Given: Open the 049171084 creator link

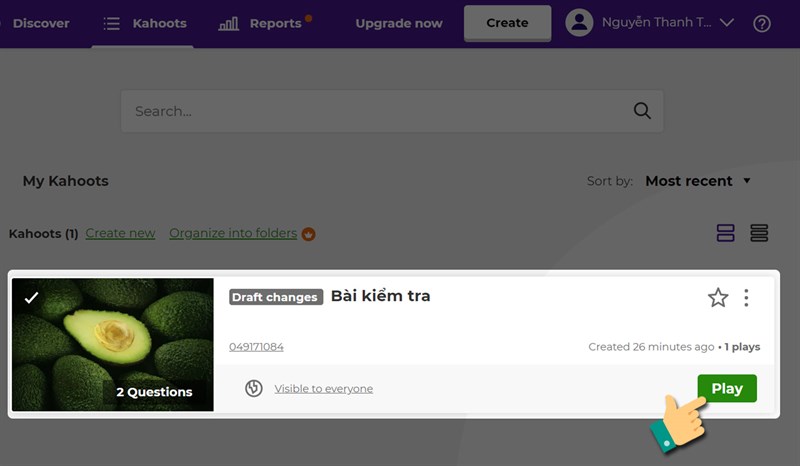Looking at the screenshot, I should 256,347.
